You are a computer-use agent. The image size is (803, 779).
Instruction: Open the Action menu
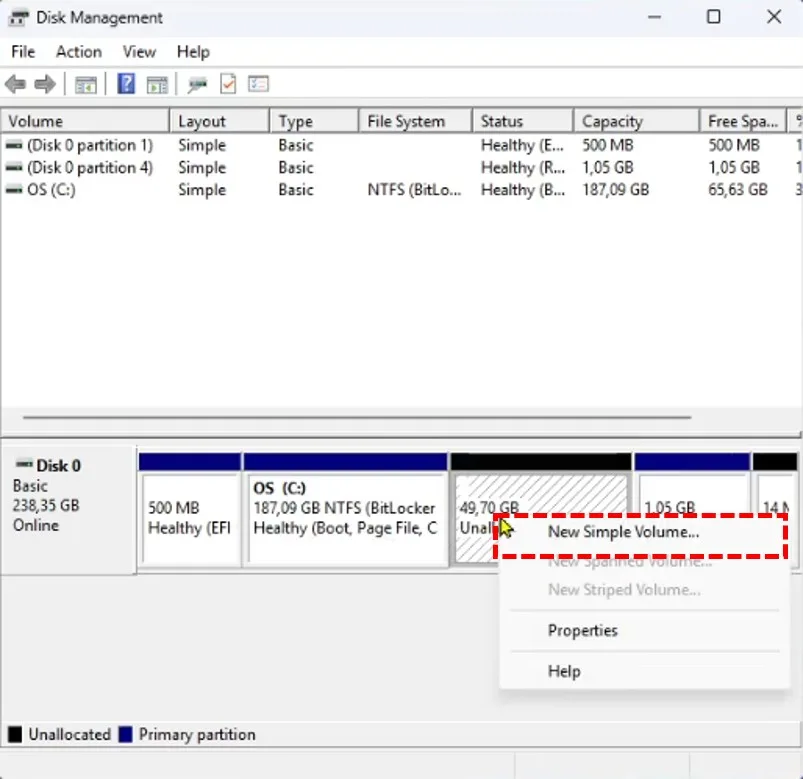click(78, 52)
